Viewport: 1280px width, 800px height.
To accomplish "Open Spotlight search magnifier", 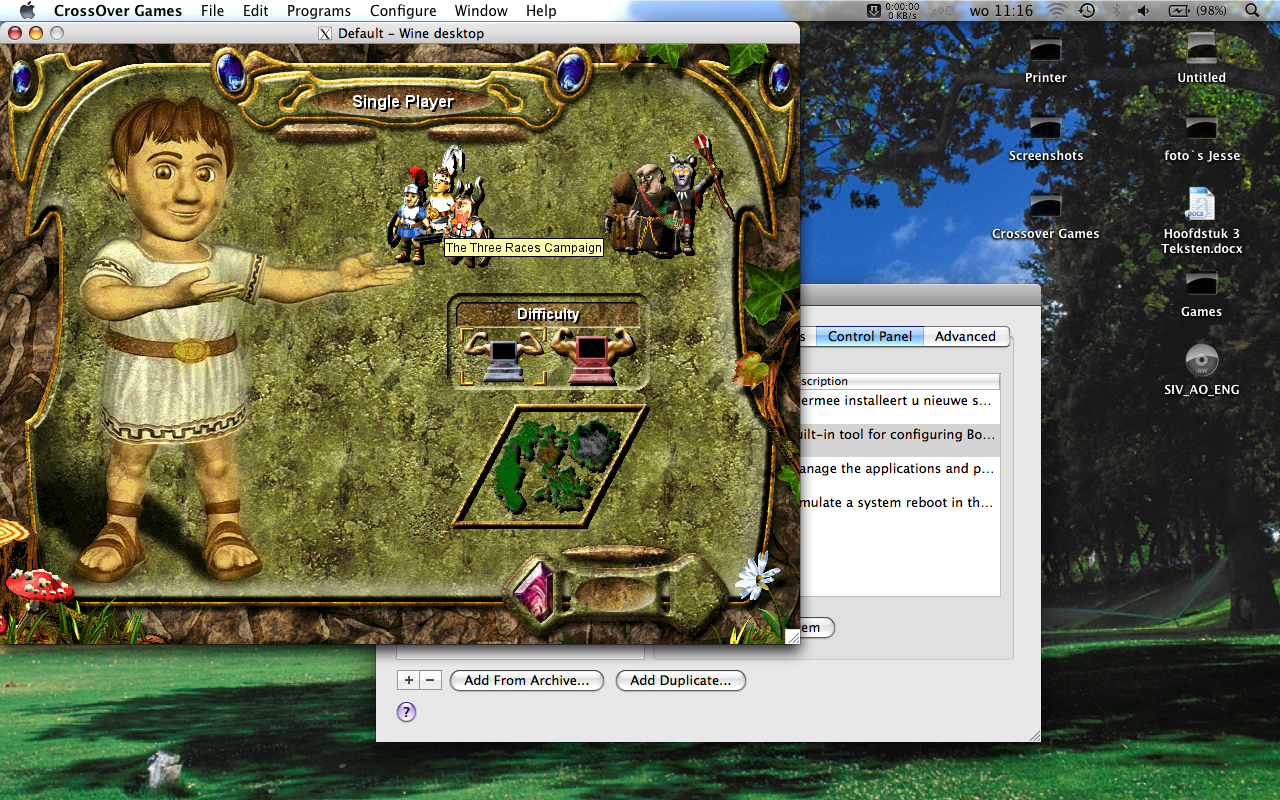I will click(x=1253, y=11).
